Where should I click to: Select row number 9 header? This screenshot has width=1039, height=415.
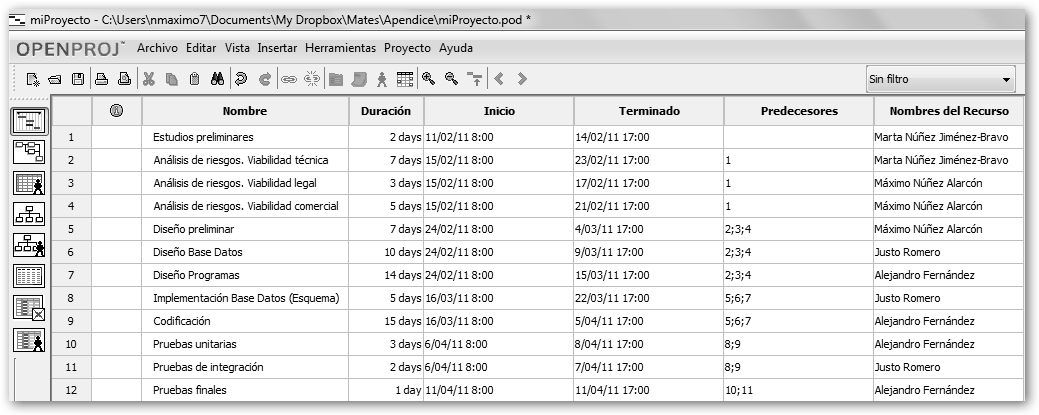point(71,321)
